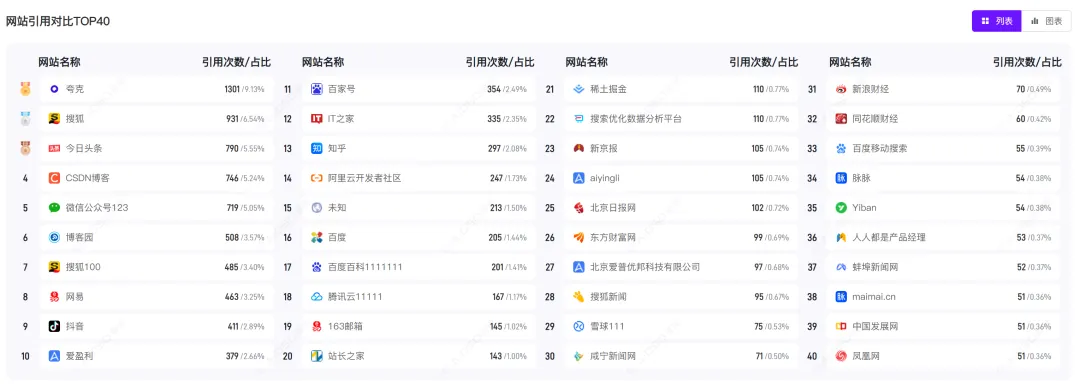This screenshot has width=1080, height=387.
Task: Click the 北京爱普优邦科技有限公司 icon
Action: pyautogui.click(x=579, y=266)
